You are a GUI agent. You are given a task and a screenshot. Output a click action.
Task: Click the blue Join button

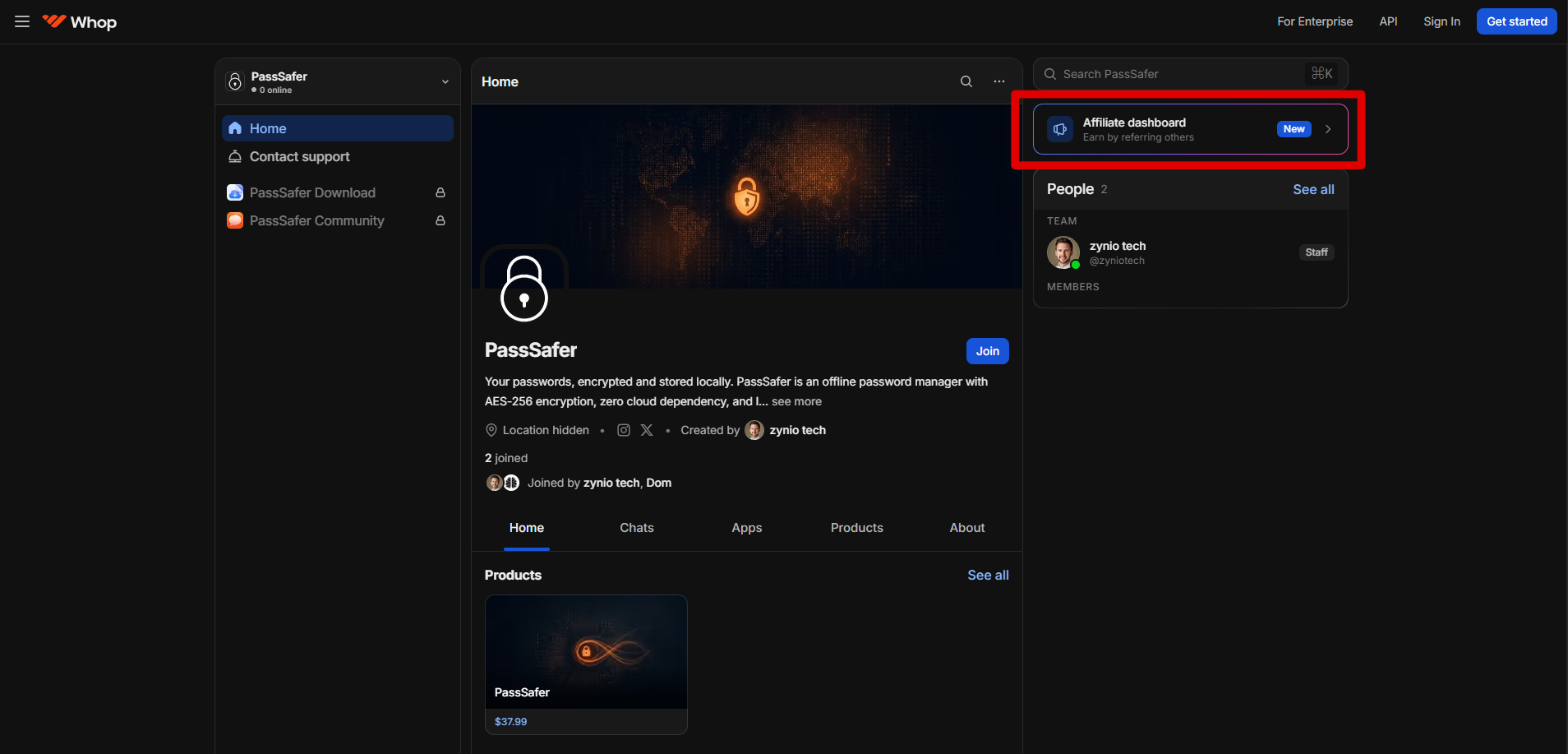pos(987,351)
